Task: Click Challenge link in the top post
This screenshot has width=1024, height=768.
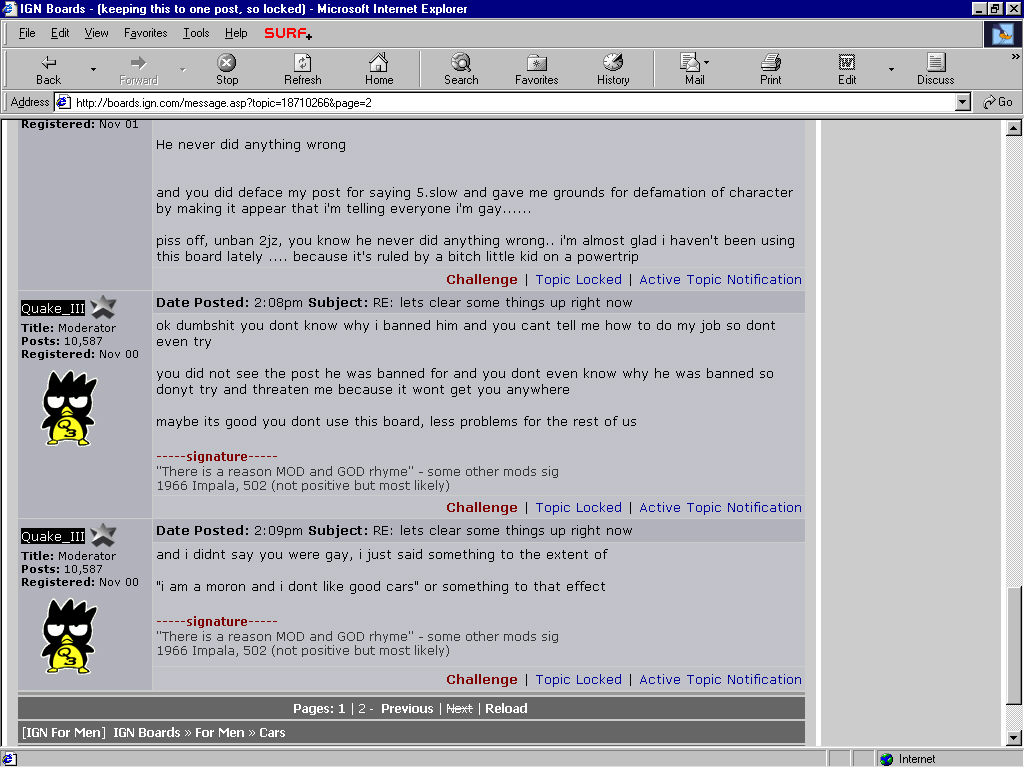Action: point(481,280)
